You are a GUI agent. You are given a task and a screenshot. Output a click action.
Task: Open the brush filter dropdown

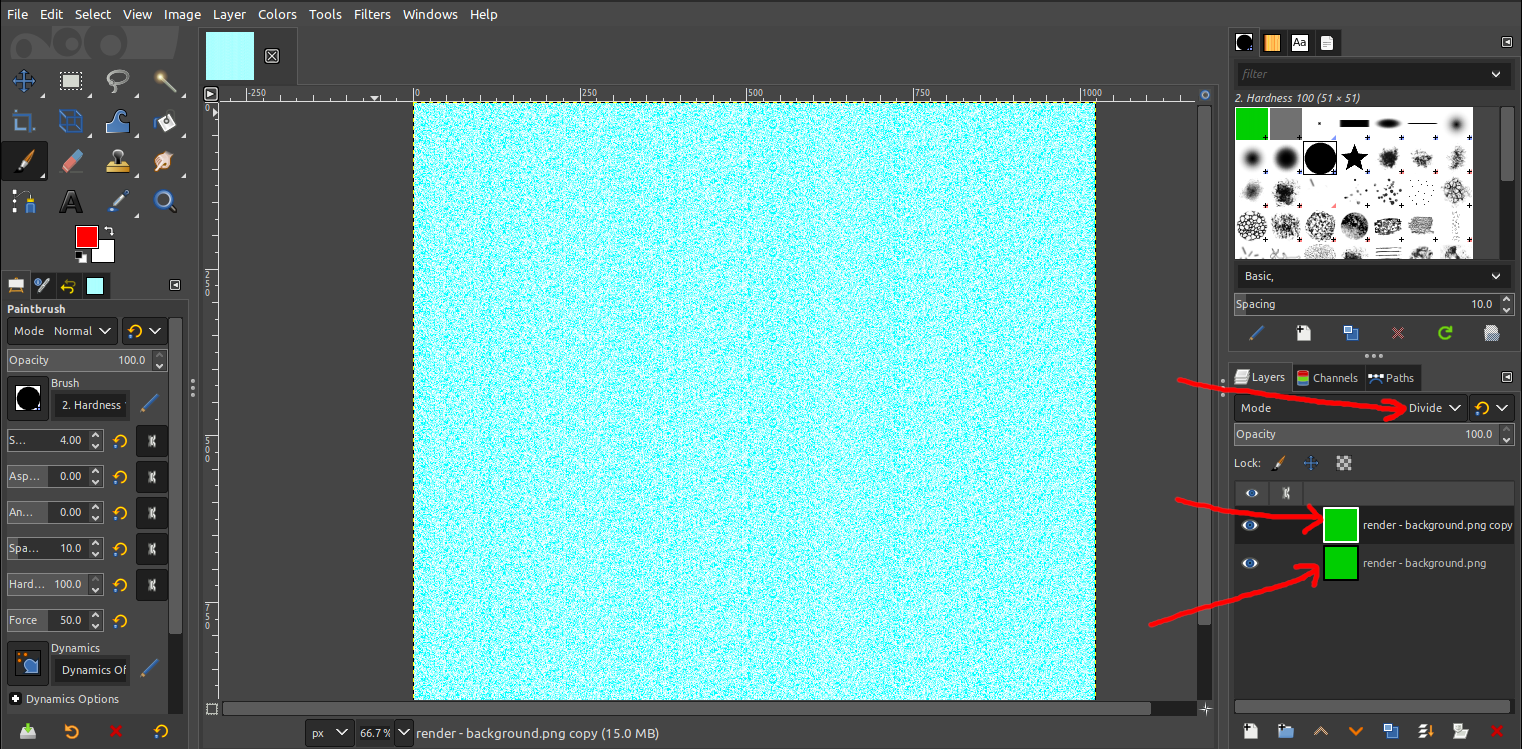[x=1496, y=74]
